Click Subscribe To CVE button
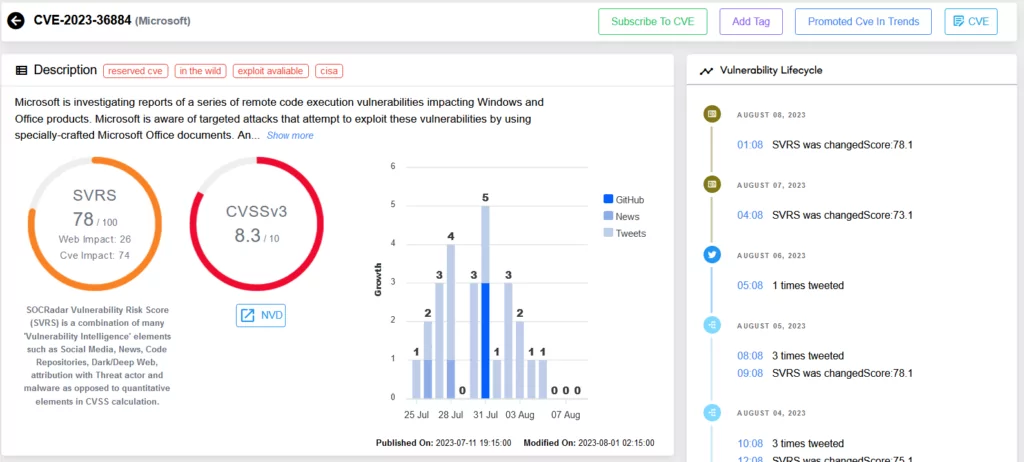 (653, 22)
